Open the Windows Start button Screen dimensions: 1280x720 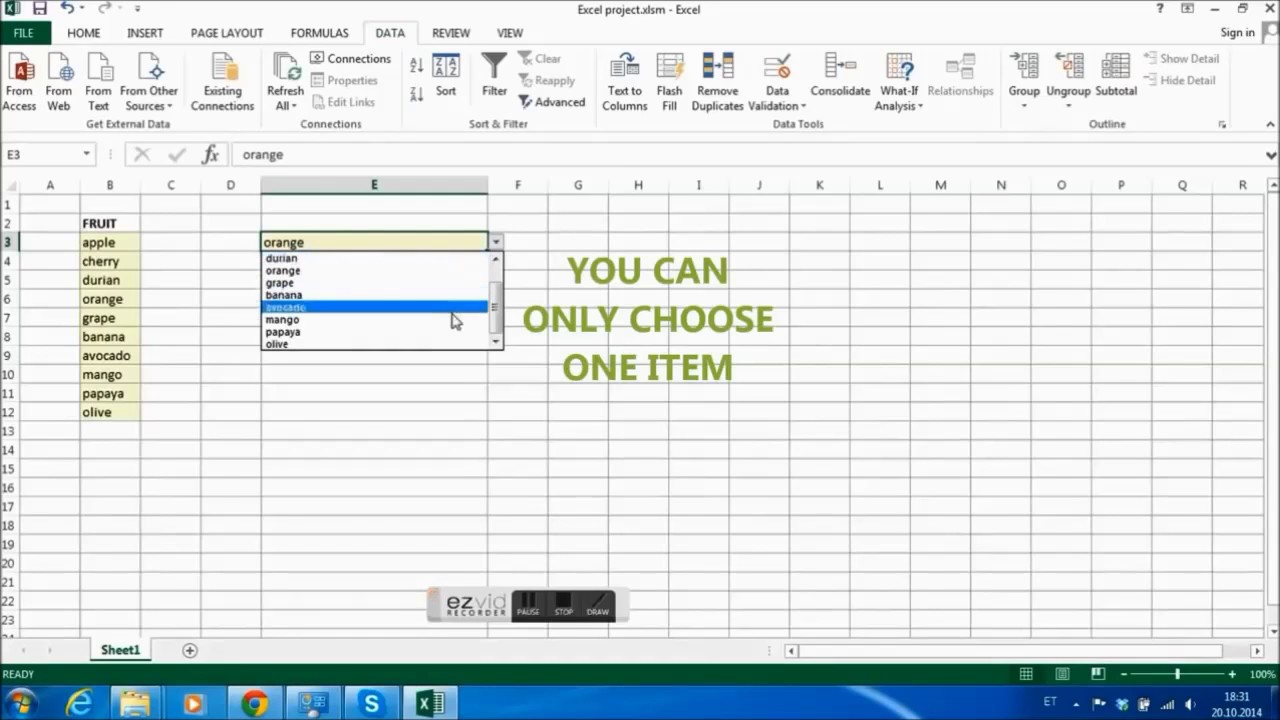(20, 703)
